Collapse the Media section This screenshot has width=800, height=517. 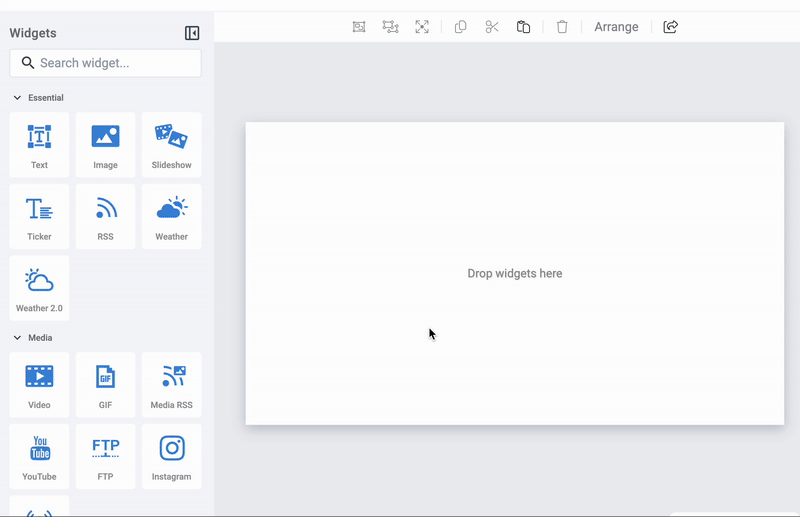[17, 338]
